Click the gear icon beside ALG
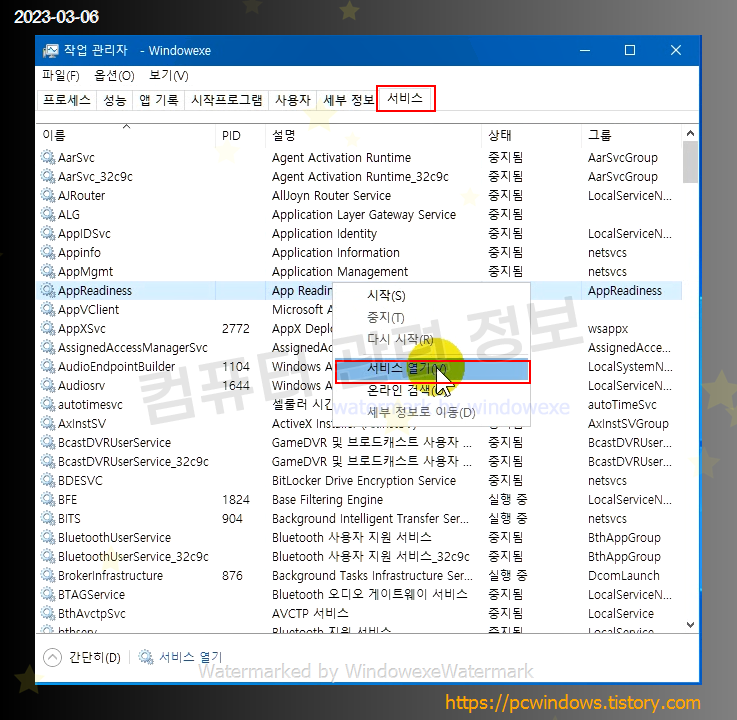Viewport: 737px width, 720px height. click(x=47, y=214)
